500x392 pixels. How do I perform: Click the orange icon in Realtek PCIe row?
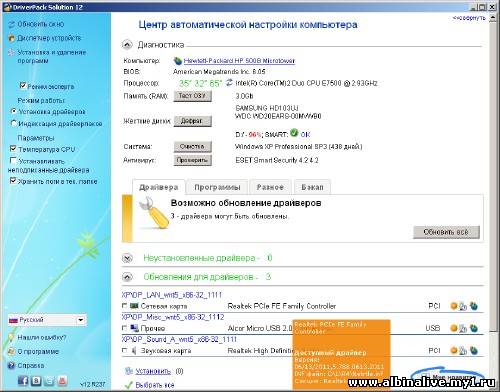pyautogui.click(x=453, y=306)
